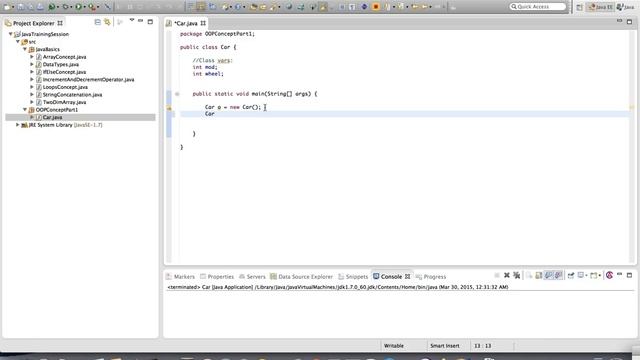Open the Project Explorer view menu arrow
The height and width of the screenshot is (360, 640).
[x=131, y=20]
